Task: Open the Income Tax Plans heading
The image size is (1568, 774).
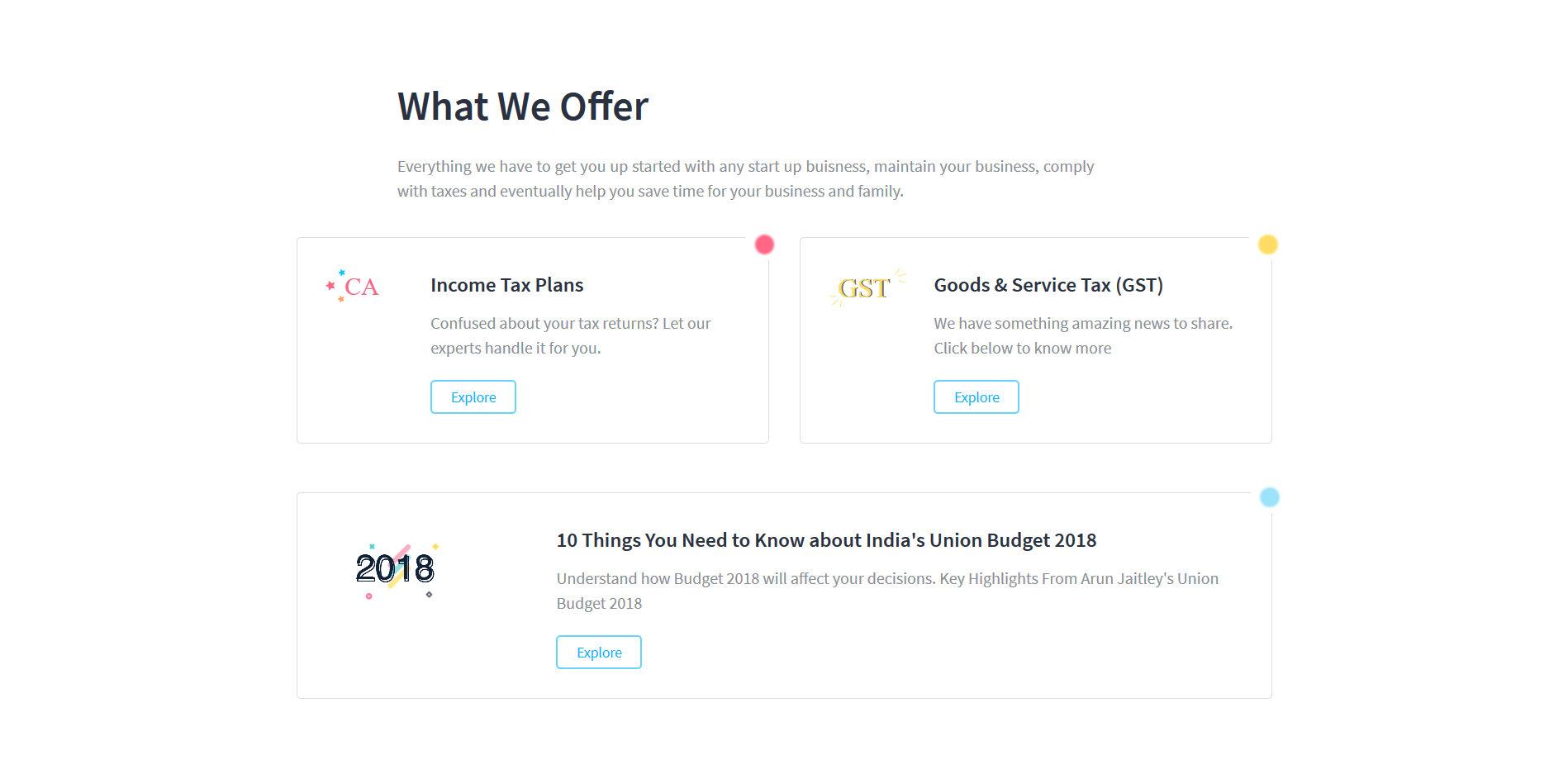Action: [x=507, y=285]
